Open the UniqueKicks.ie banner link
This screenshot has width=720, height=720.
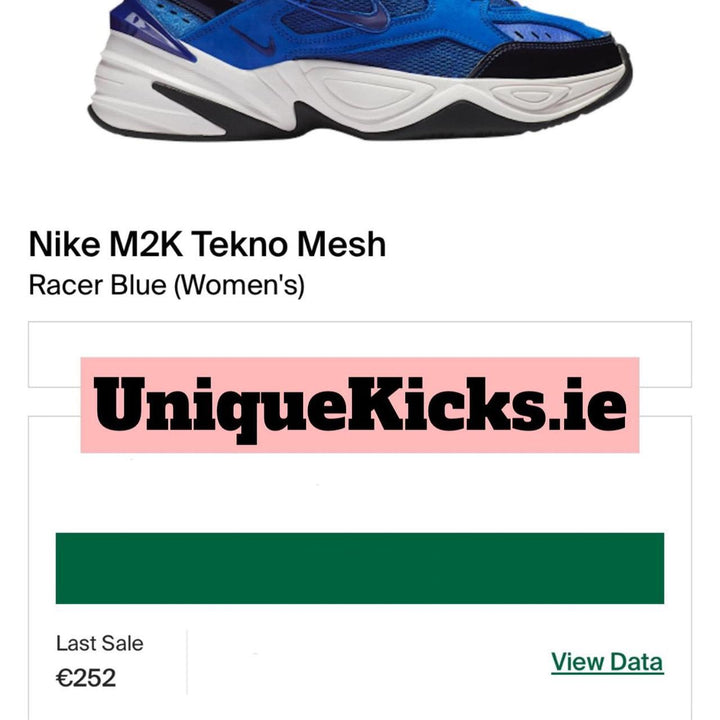[360, 406]
